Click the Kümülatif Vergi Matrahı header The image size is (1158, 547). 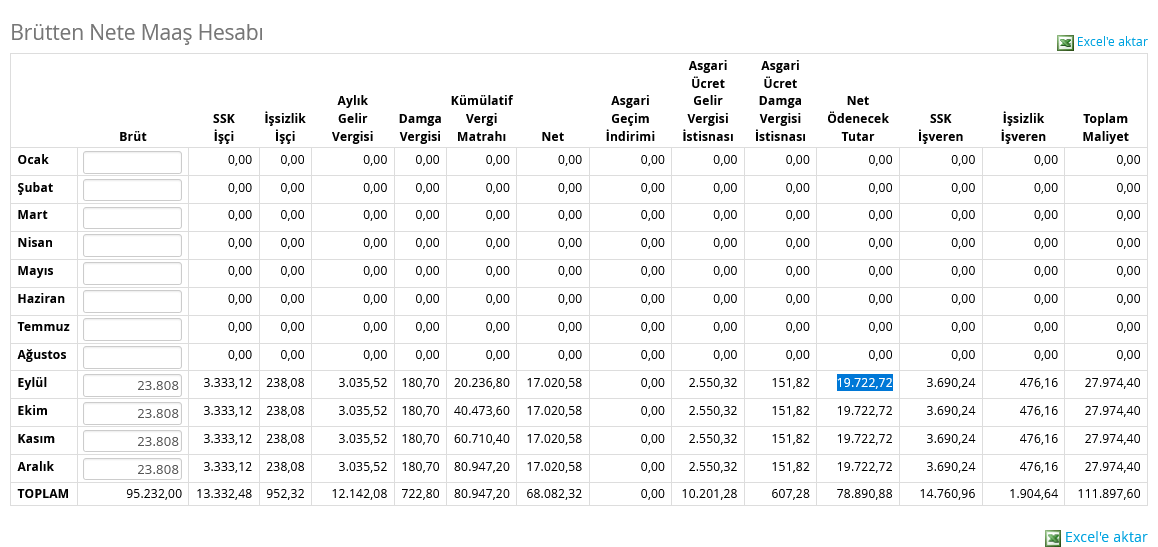coord(481,118)
